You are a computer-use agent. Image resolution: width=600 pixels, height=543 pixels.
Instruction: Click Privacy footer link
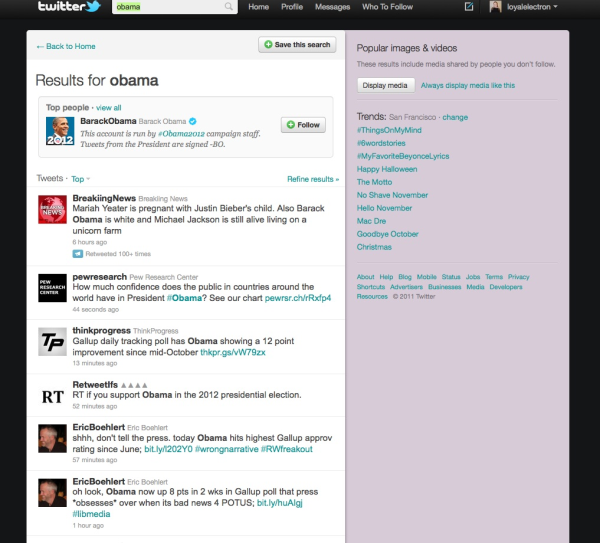pyautogui.click(x=518, y=277)
